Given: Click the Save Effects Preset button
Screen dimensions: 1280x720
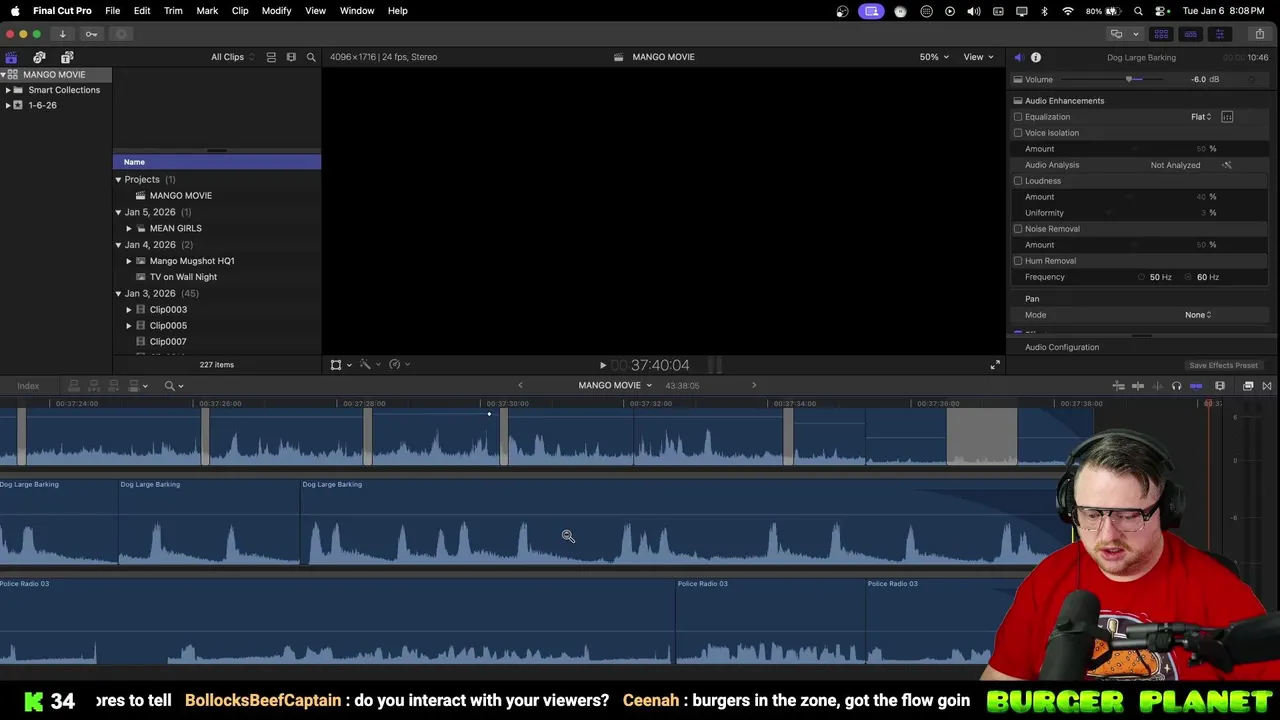Looking at the screenshot, I should point(1223,366).
